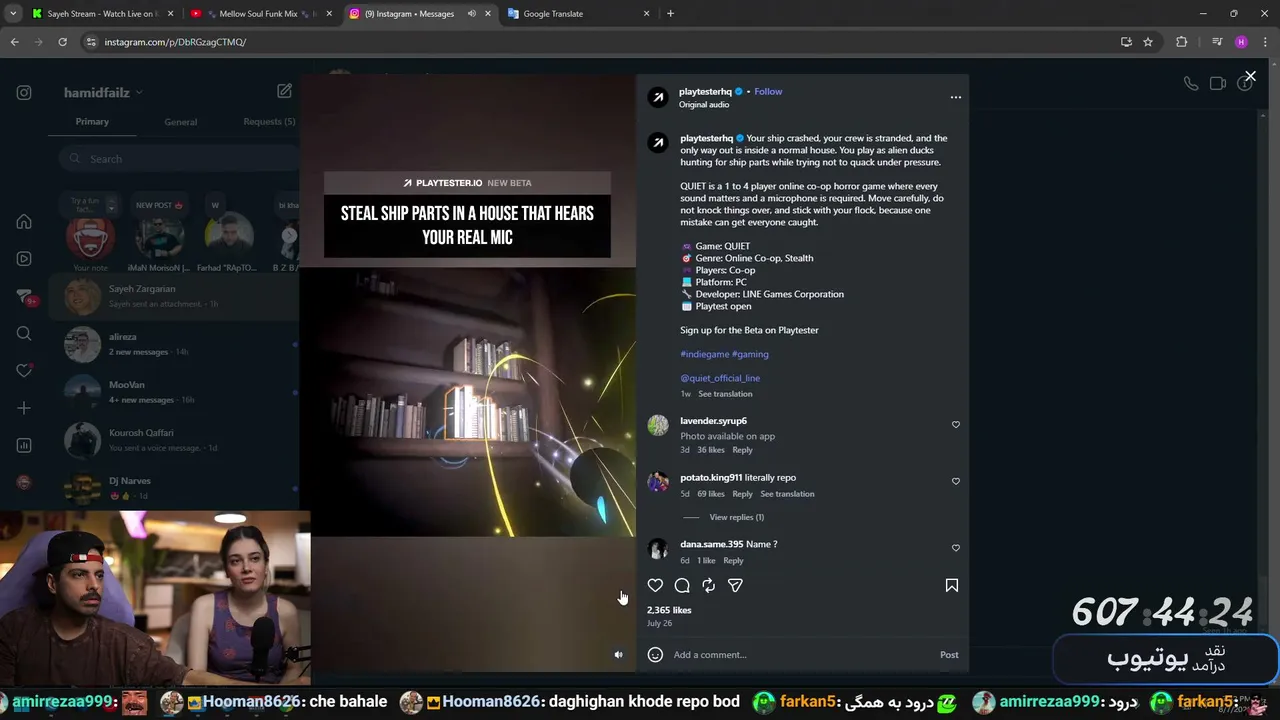
Task: Go to Instagram Home from sidebar
Action: pyautogui.click(x=24, y=222)
